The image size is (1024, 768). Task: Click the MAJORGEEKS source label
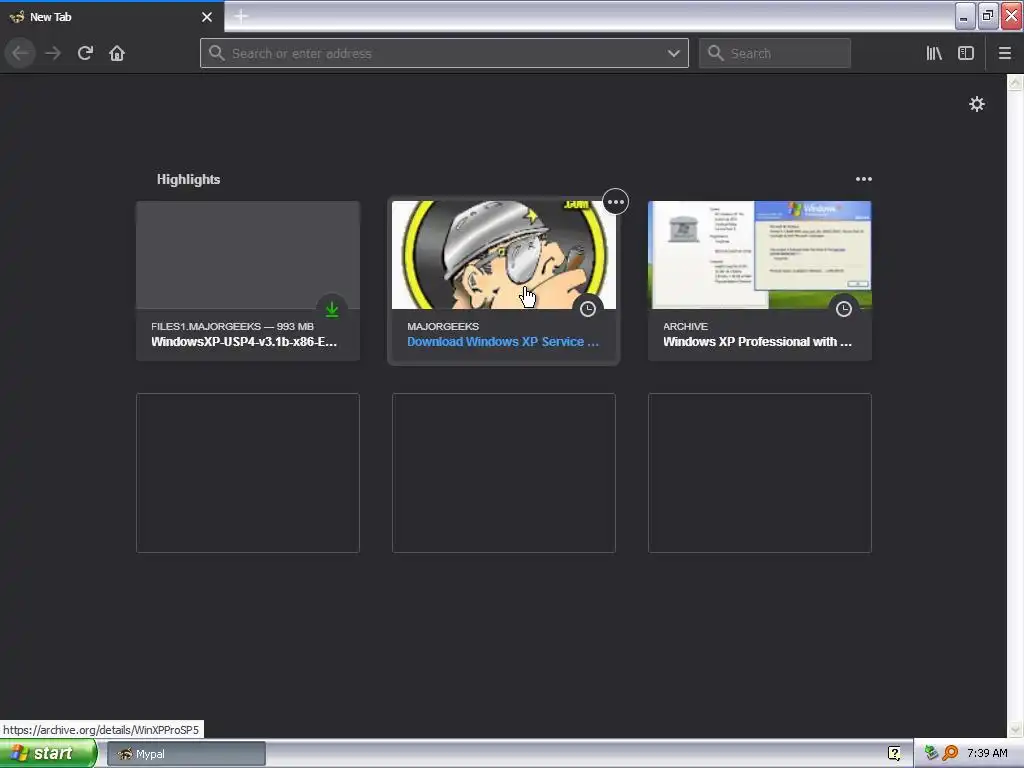(x=443, y=326)
